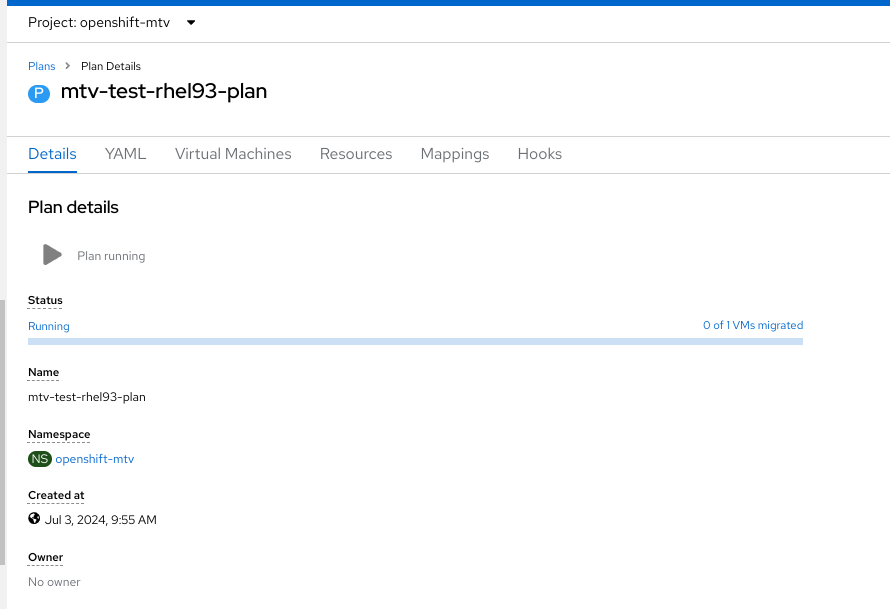
Task: Click the Plan details section heading
Action: pos(73,207)
